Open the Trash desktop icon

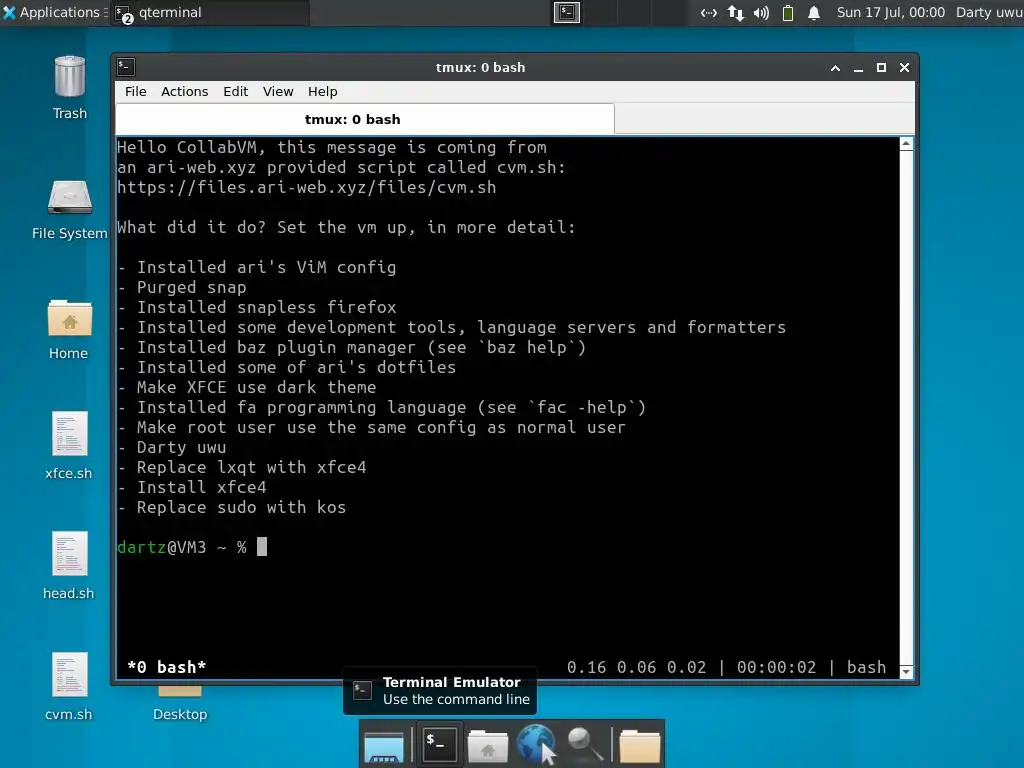coord(70,78)
